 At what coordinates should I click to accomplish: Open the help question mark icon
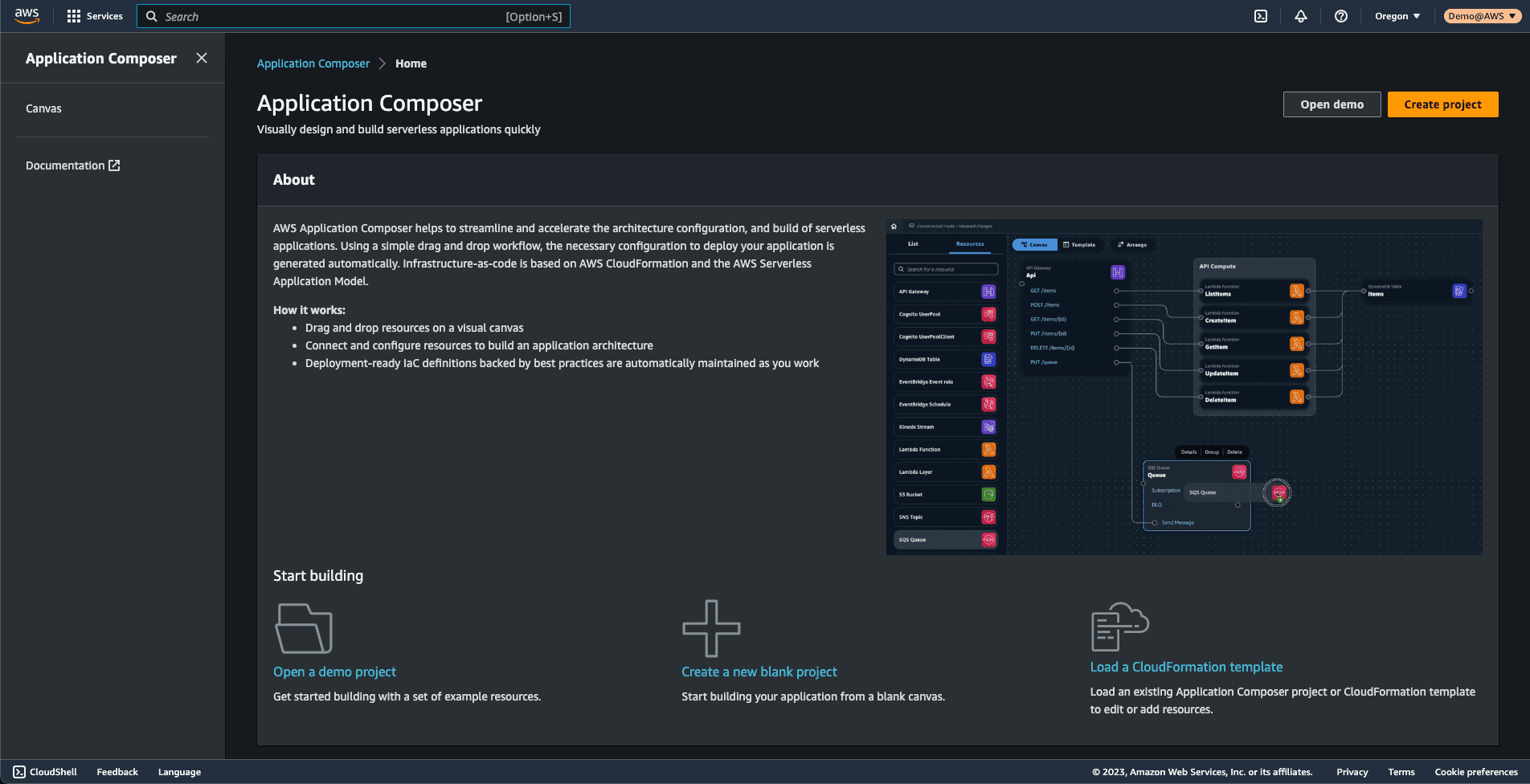[1341, 16]
